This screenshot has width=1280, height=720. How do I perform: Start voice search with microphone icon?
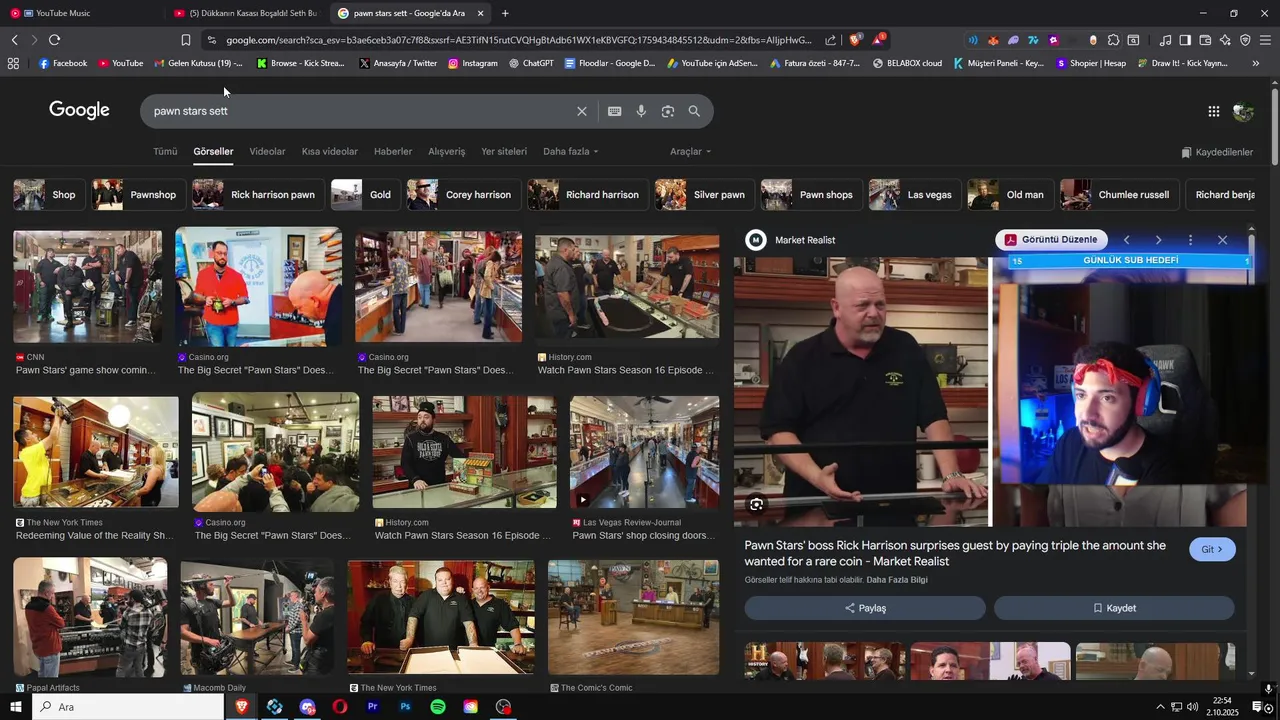click(641, 111)
